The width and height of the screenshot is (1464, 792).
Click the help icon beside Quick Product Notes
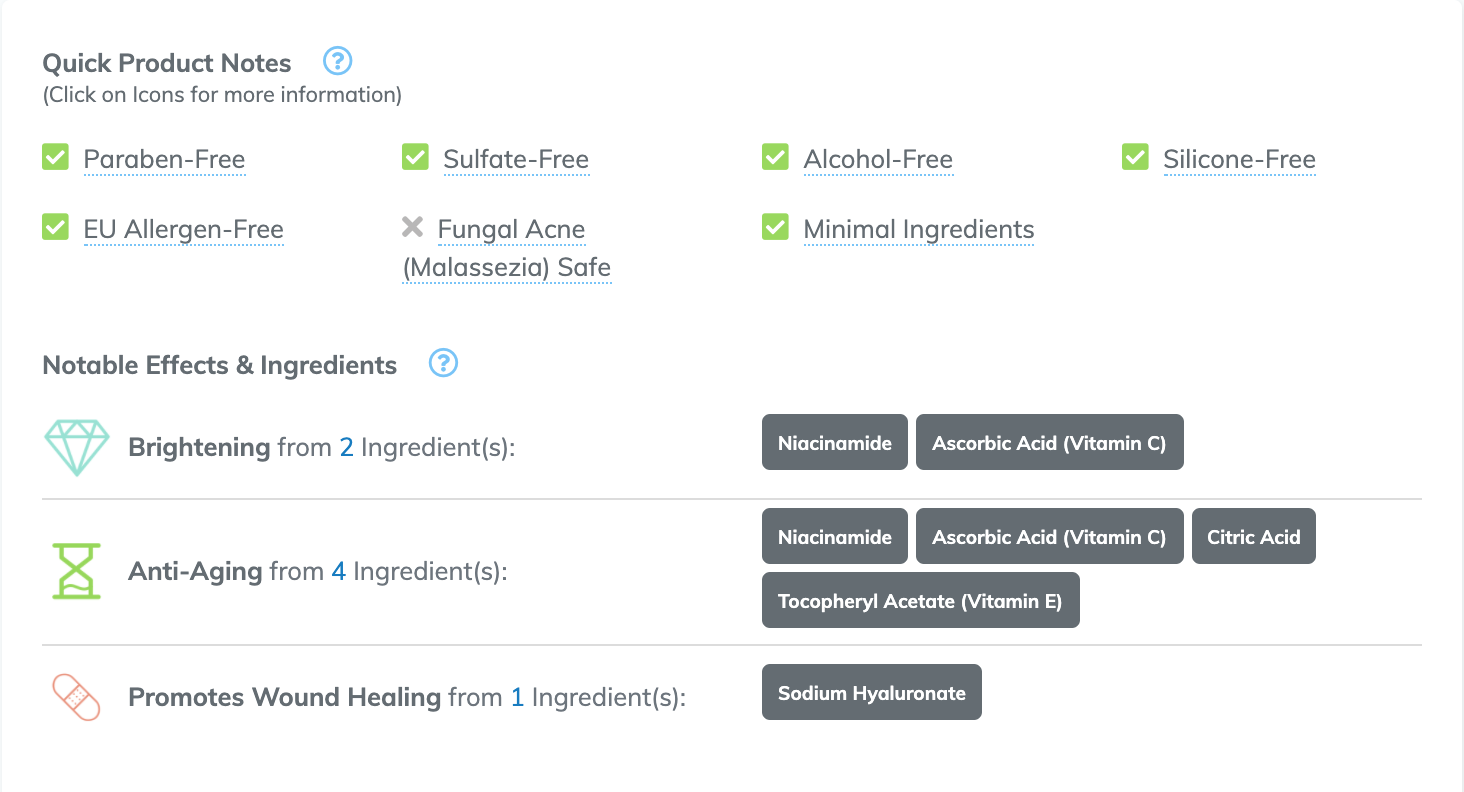[x=338, y=62]
